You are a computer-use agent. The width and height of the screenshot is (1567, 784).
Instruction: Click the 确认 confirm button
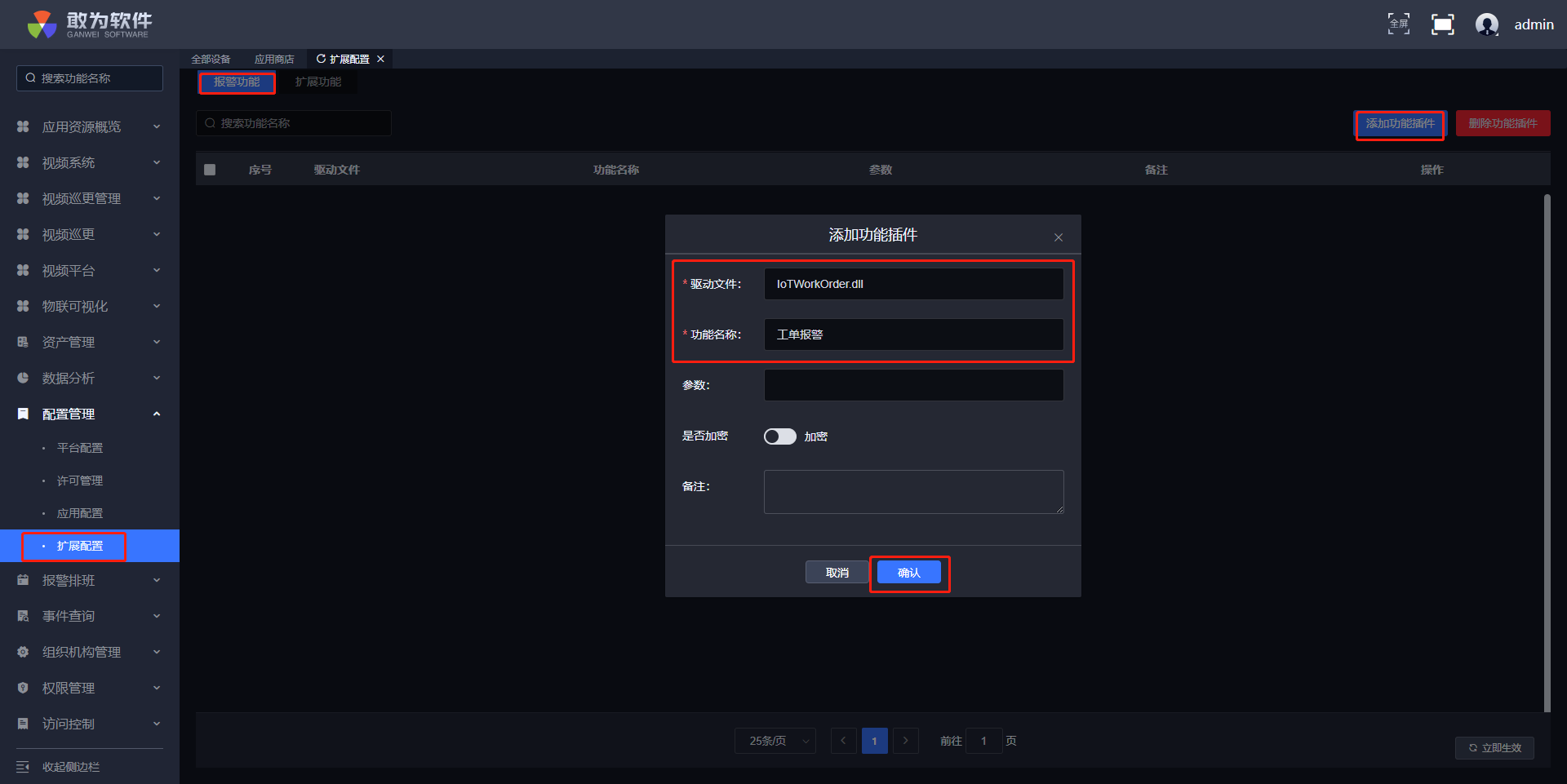tap(909, 573)
